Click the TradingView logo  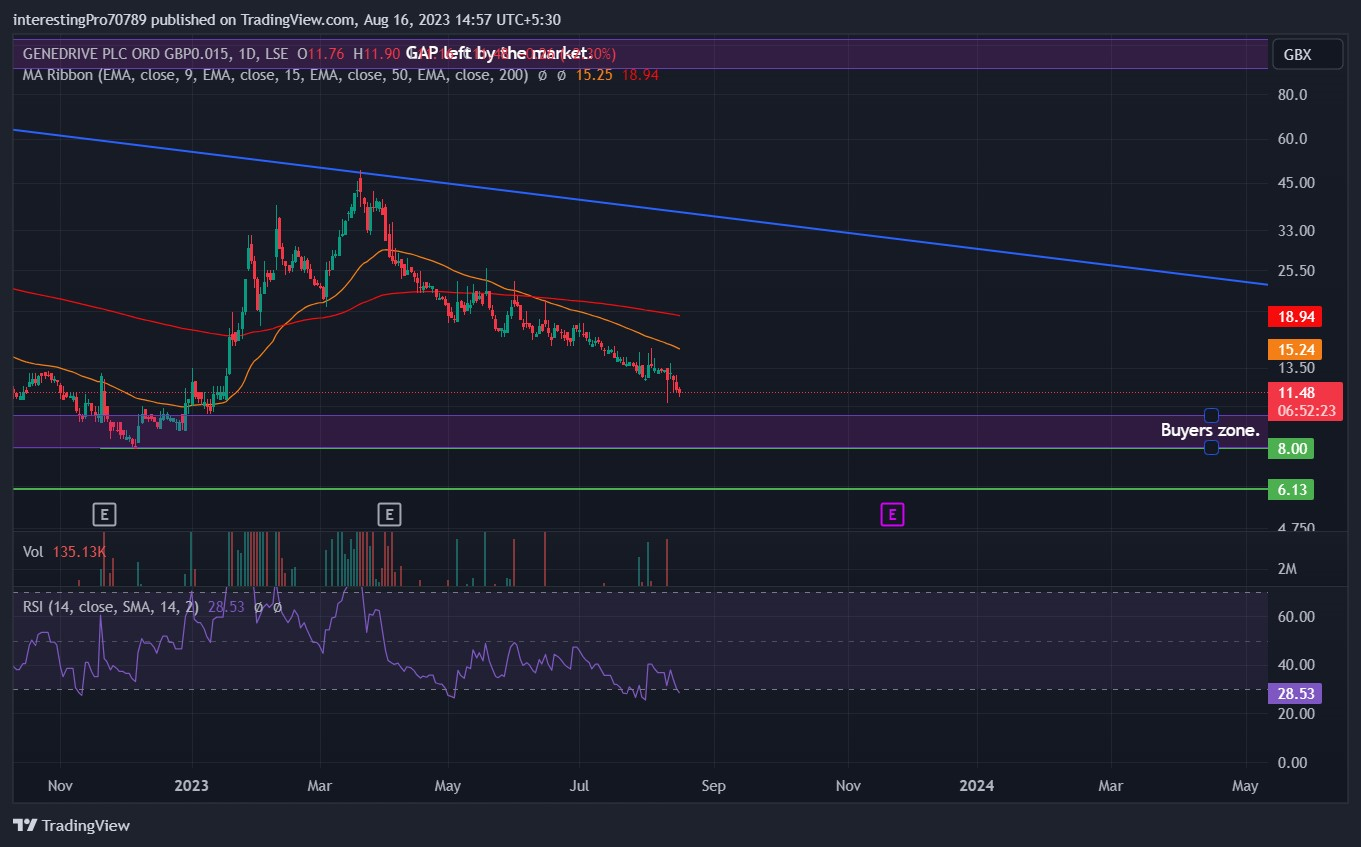pos(71,825)
